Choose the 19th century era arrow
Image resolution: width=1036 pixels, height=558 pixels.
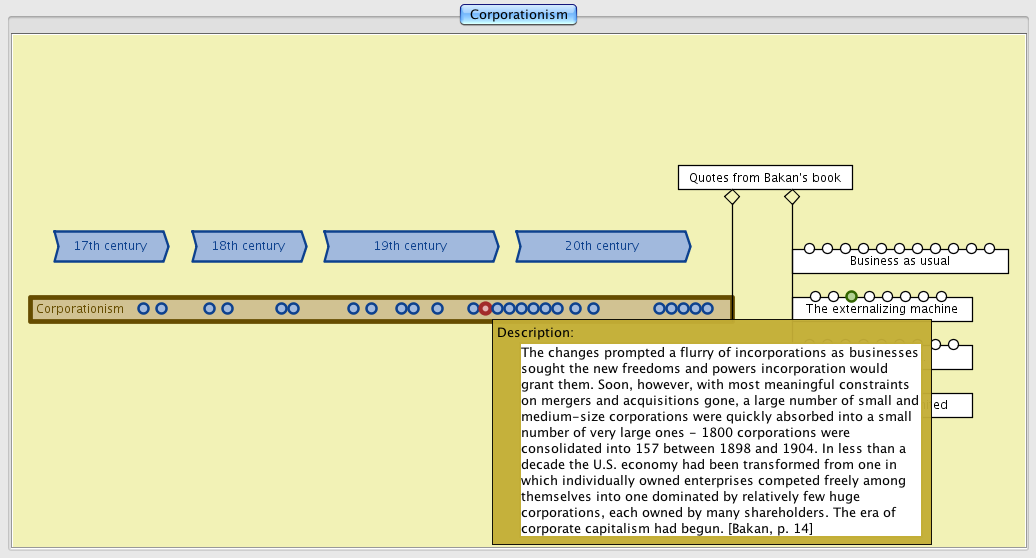410,246
